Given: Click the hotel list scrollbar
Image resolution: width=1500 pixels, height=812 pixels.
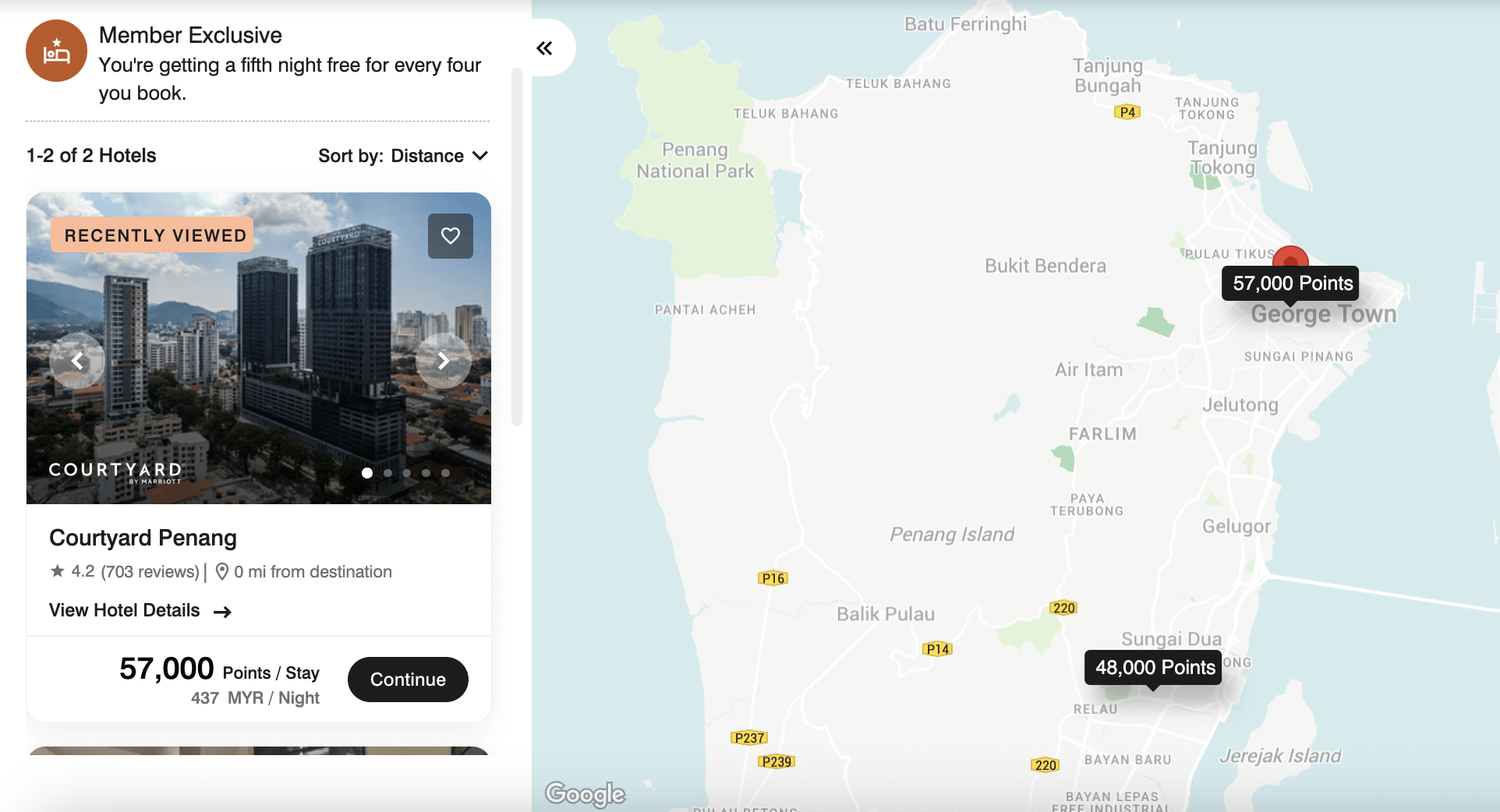Looking at the screenshot, I should tap(516, 247).
